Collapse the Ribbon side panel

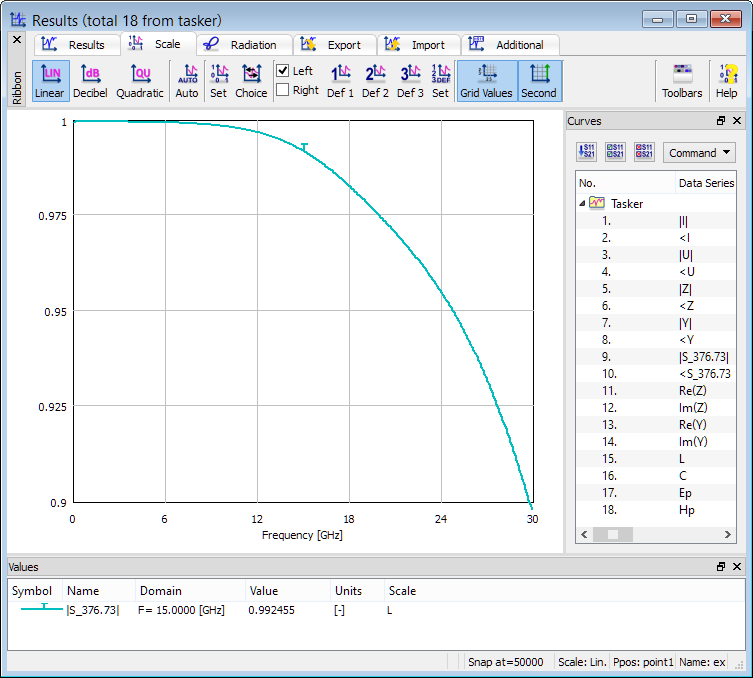pos(16,40)
